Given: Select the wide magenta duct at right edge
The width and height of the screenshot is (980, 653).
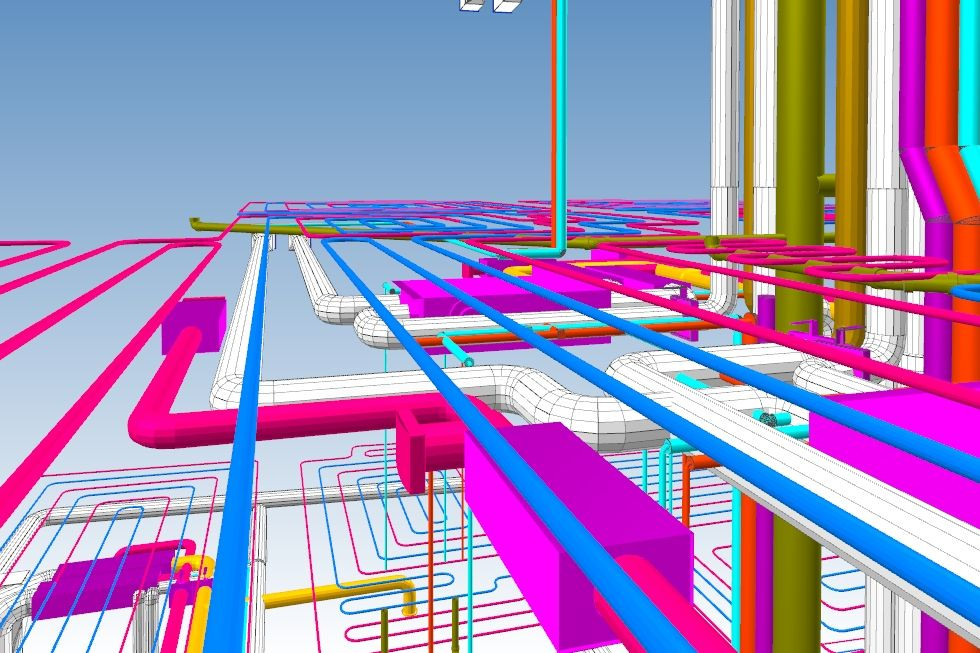Looking at the screenshot, I should (900, 430).
